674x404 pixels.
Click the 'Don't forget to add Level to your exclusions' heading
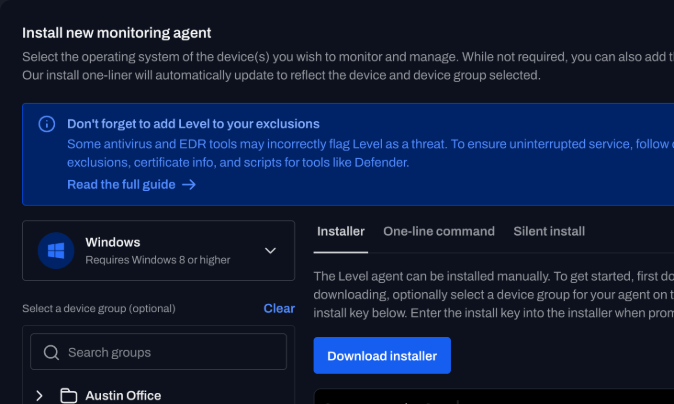pyautogui.click(x=193, y=124)
